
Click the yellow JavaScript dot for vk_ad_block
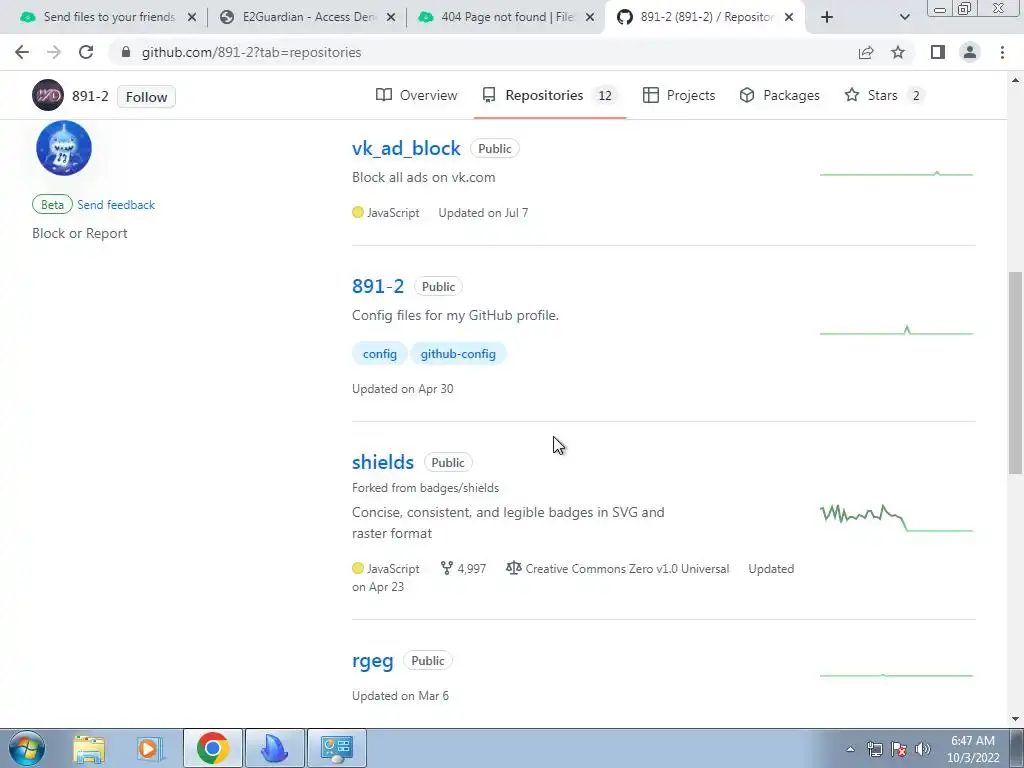click(x=358, y=212)
